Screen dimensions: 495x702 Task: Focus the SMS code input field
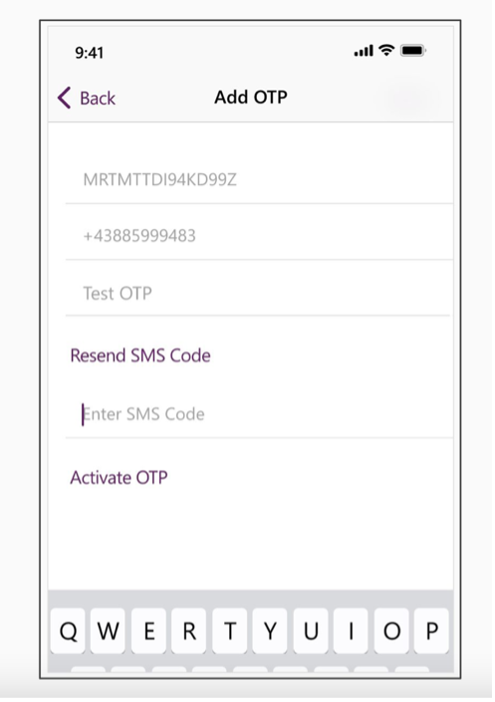point(259,414)
